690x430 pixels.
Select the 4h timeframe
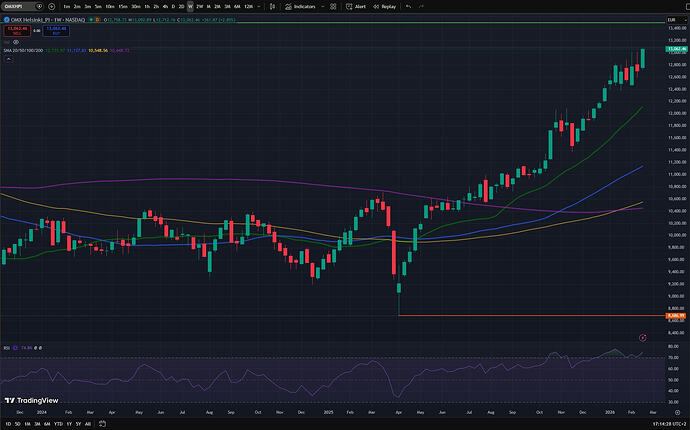click(x=165, y=7)
